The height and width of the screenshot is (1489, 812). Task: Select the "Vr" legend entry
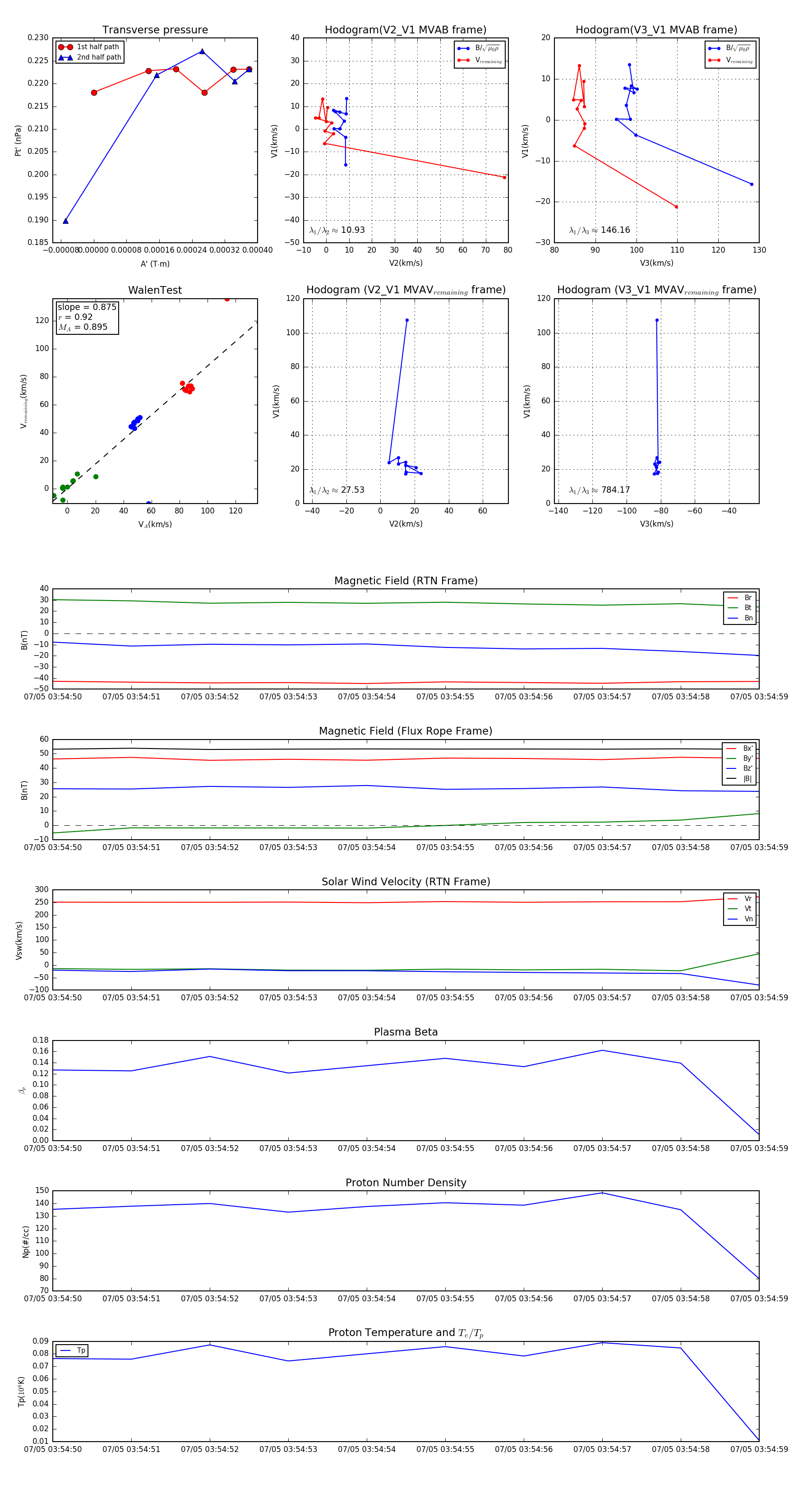tap(740, 899)
